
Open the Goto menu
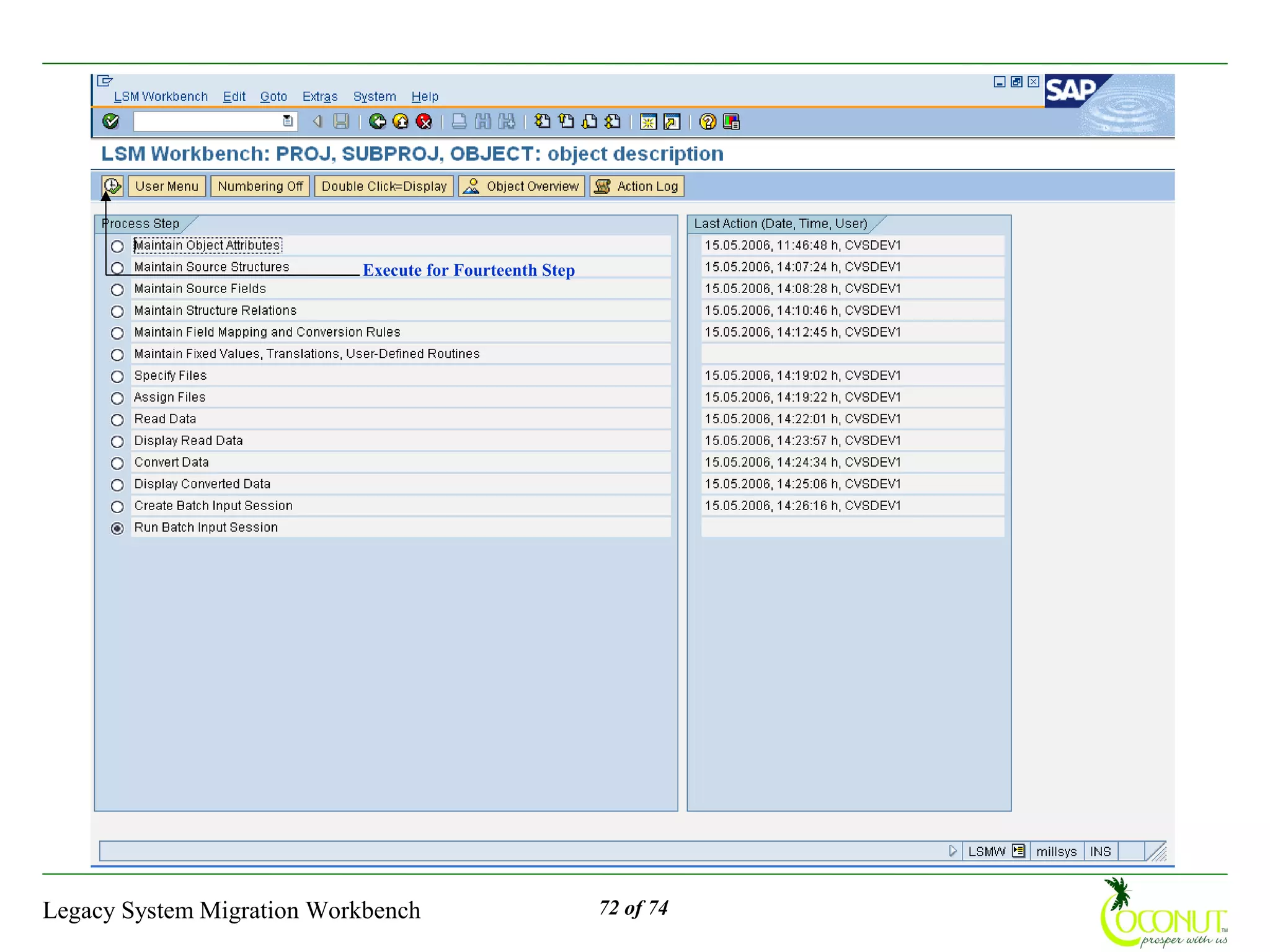273,97
